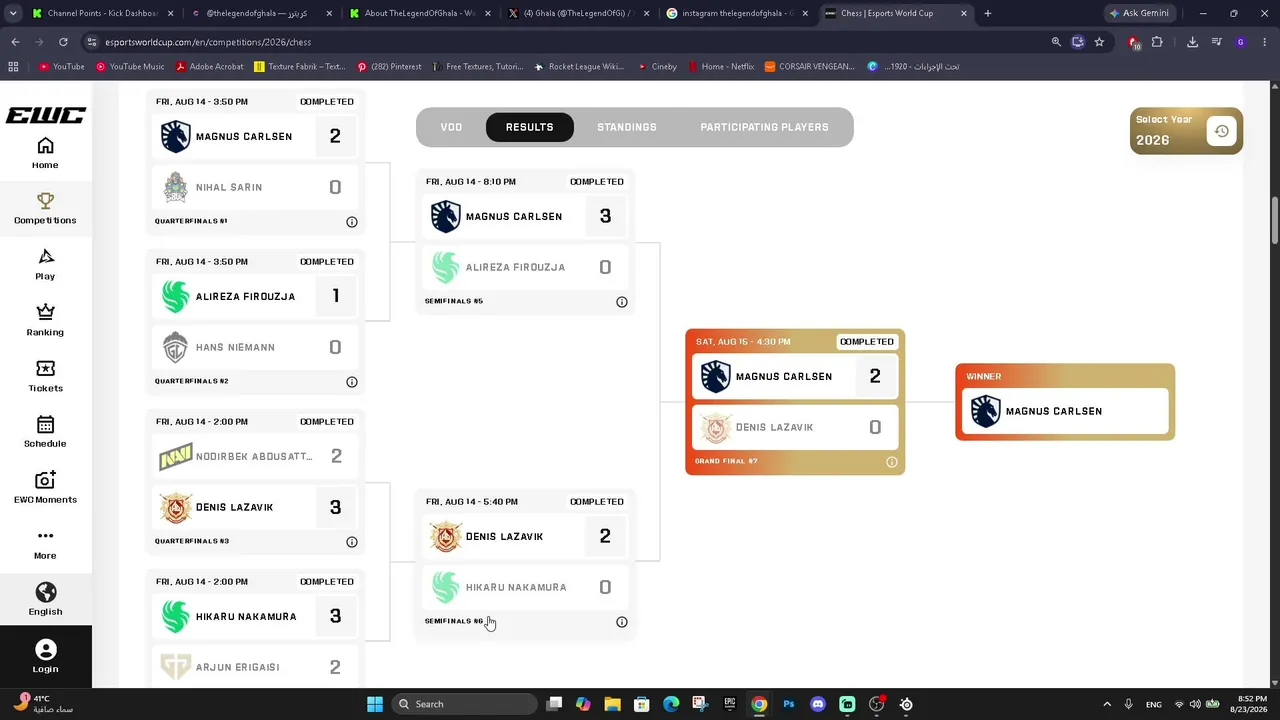Open info icon for Quarterfinals #2
Screen dimensions: 1280x720
pos(352,382)
